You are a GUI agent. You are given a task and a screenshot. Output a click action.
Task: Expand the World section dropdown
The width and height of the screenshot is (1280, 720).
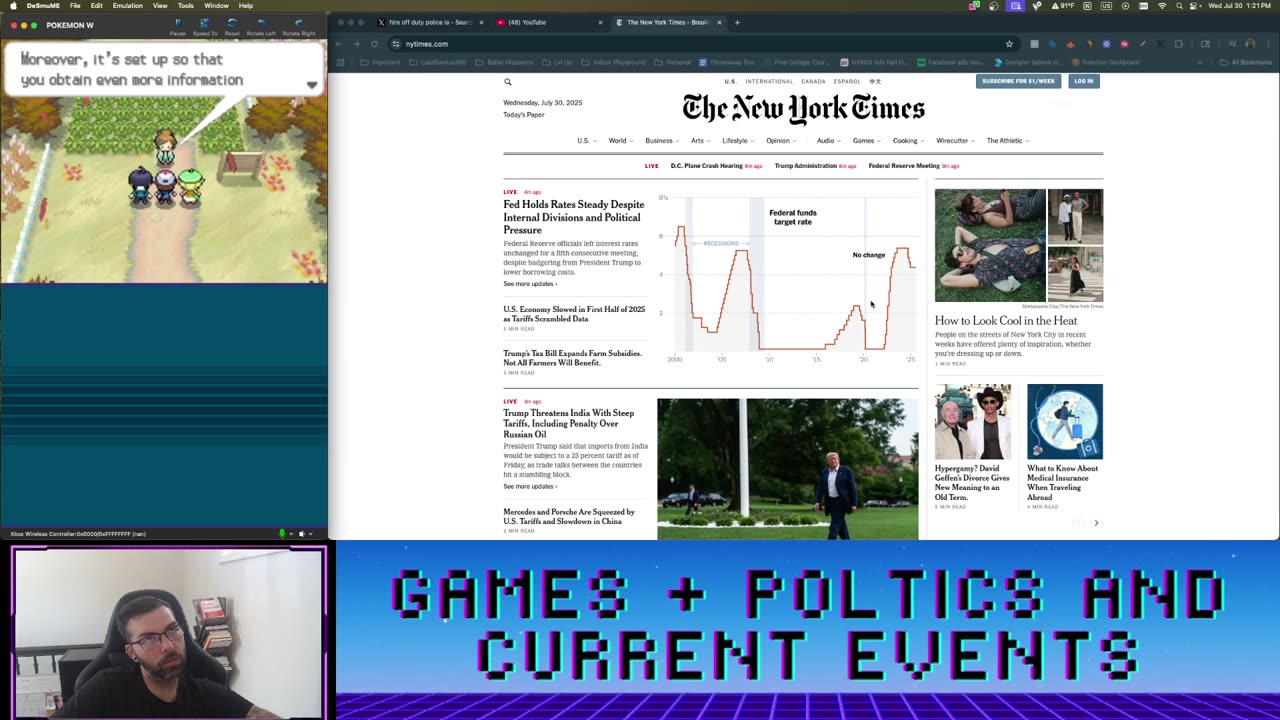(x=620, y=141)
